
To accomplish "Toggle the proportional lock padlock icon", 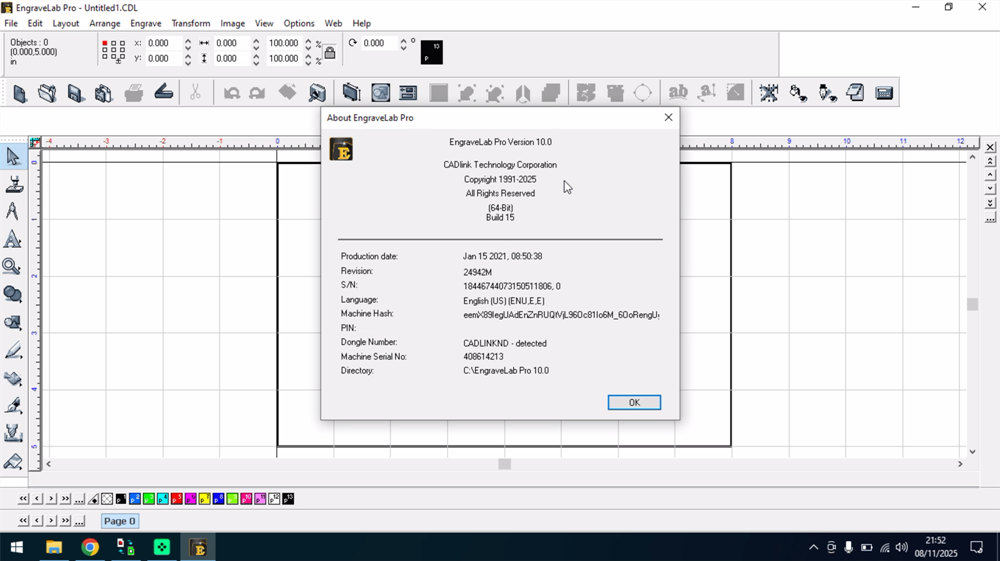I will tap(330, 52).
